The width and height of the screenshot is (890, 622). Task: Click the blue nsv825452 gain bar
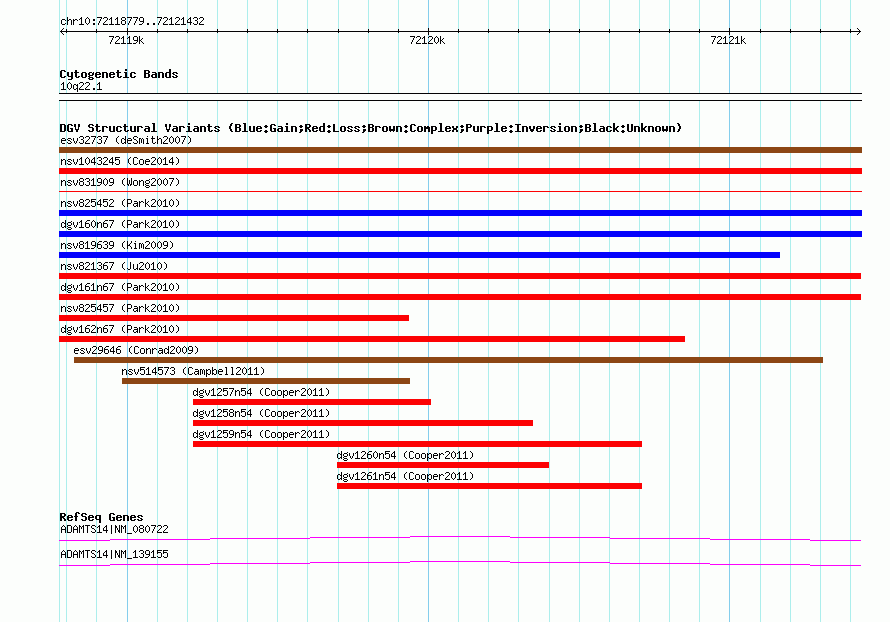pos(460,213)
